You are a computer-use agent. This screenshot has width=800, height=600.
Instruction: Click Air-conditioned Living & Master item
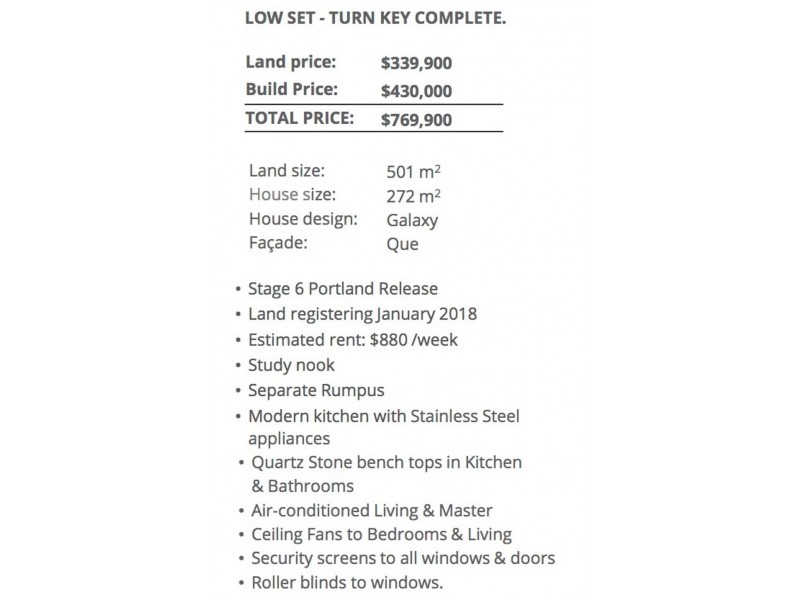pyautogui.click(x=372, y=511)
